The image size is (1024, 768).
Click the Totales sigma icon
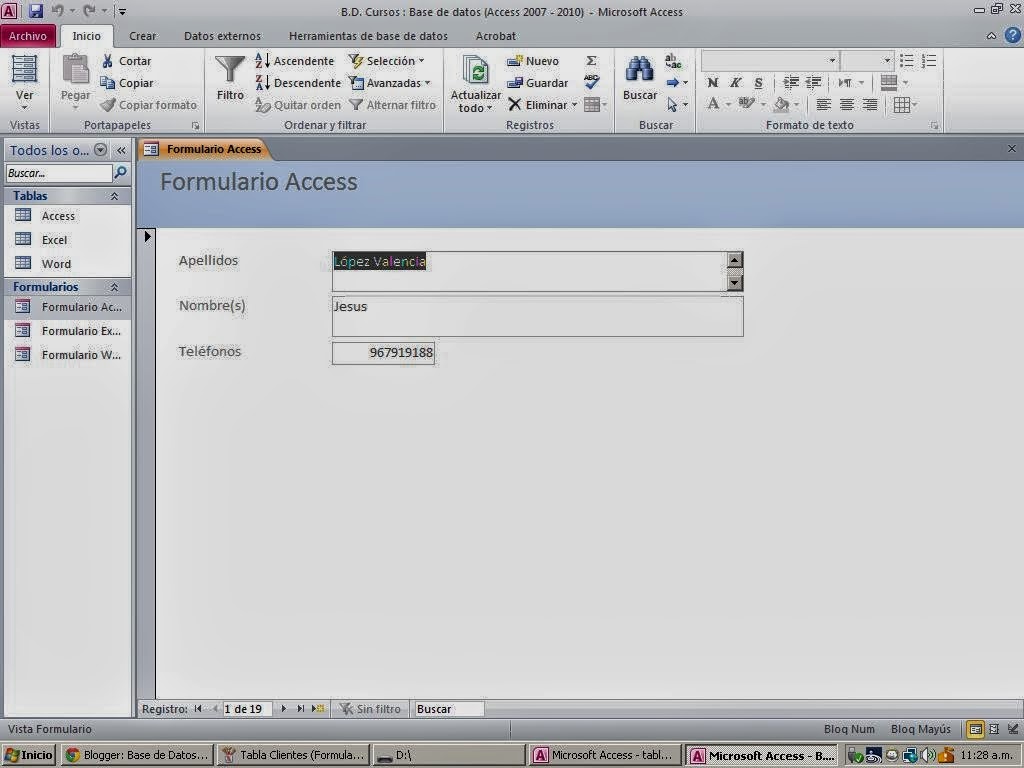point(591,60)
